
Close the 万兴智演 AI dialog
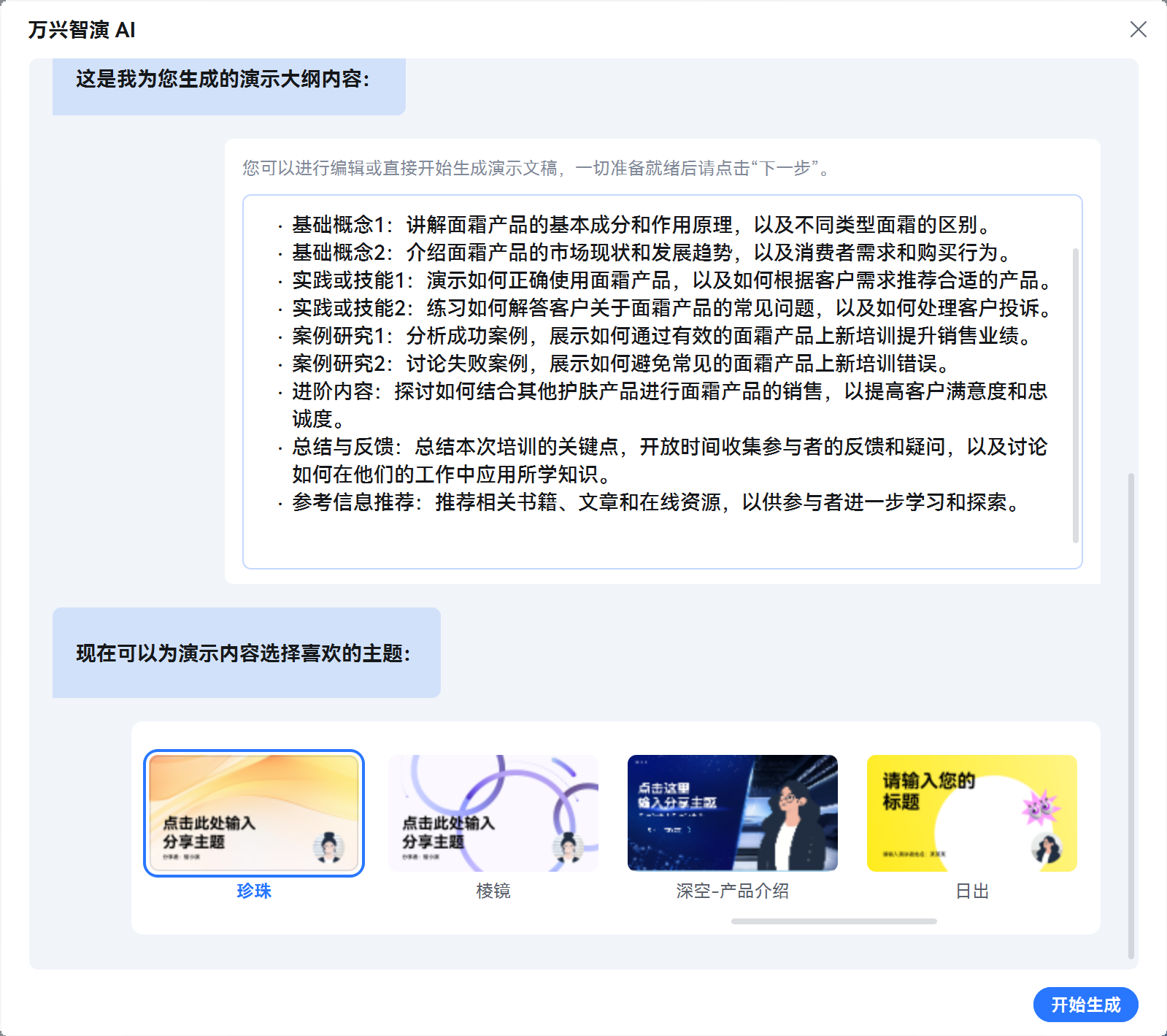[1138, 29]
